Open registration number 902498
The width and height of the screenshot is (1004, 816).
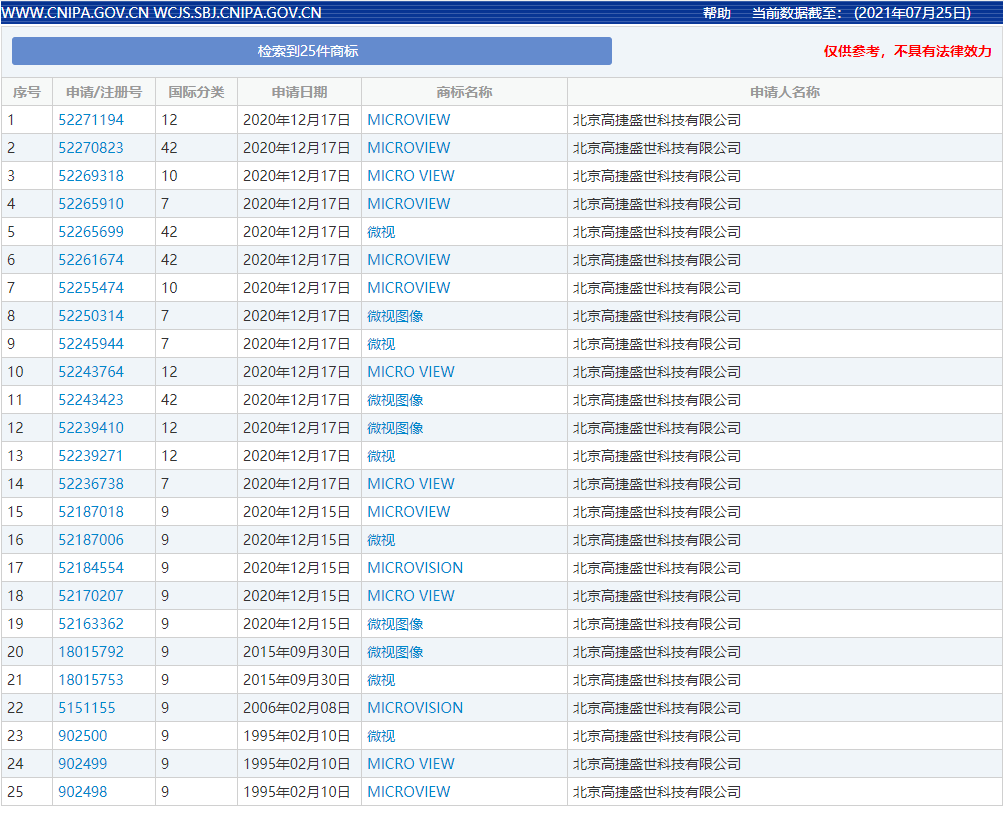[x=82, y=792]
